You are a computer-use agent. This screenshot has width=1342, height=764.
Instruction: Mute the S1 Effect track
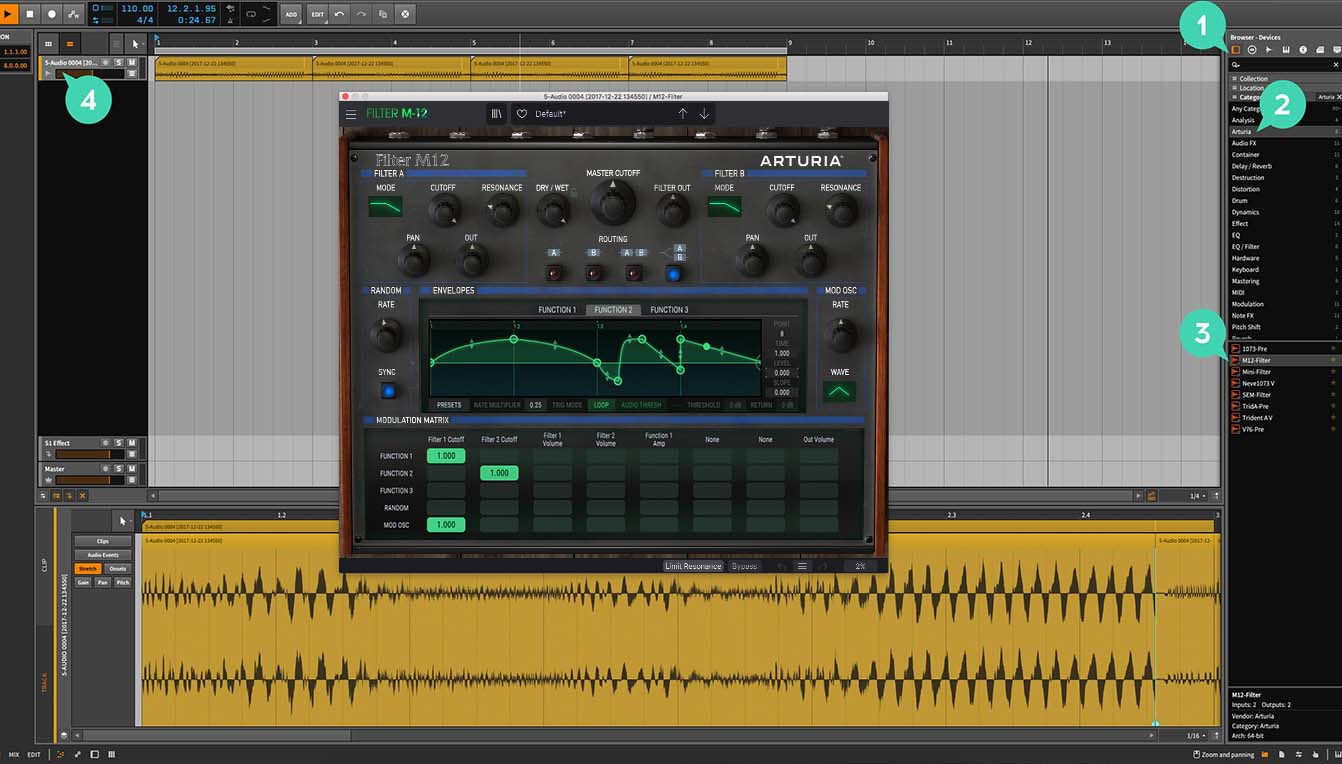(131, 442)
